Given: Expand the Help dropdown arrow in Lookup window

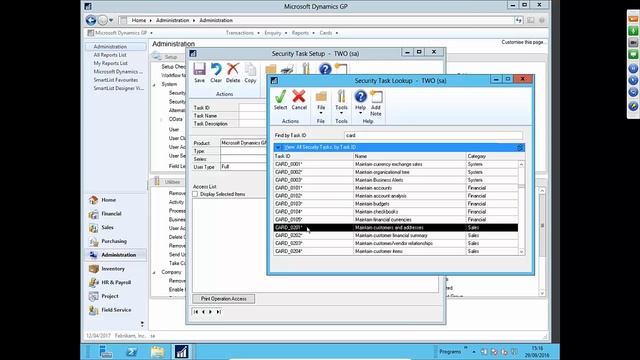Looking at the screenshot, I should point(360,113).
